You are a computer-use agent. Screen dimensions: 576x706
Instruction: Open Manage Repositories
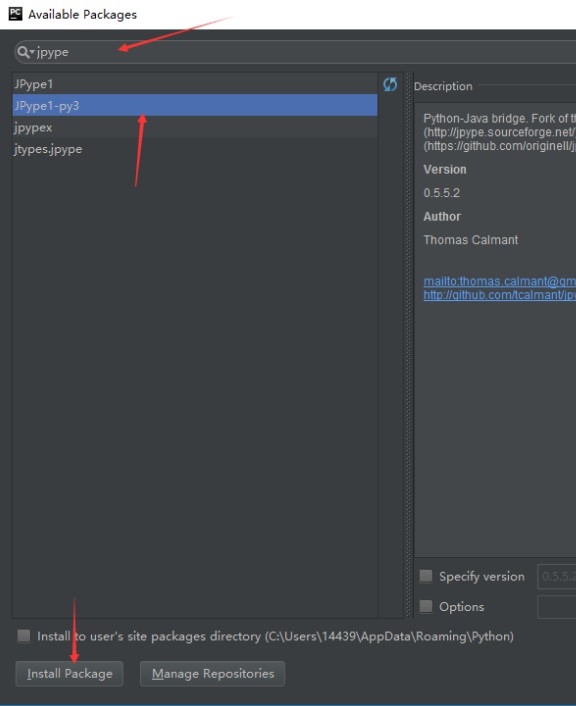(213, 674)
